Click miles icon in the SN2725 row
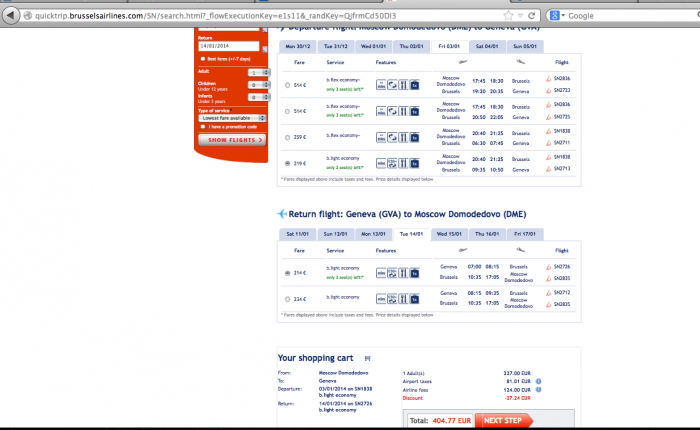The height and width of the screenshot is (430, 700). pyautogui.click(x=381, y=111)
